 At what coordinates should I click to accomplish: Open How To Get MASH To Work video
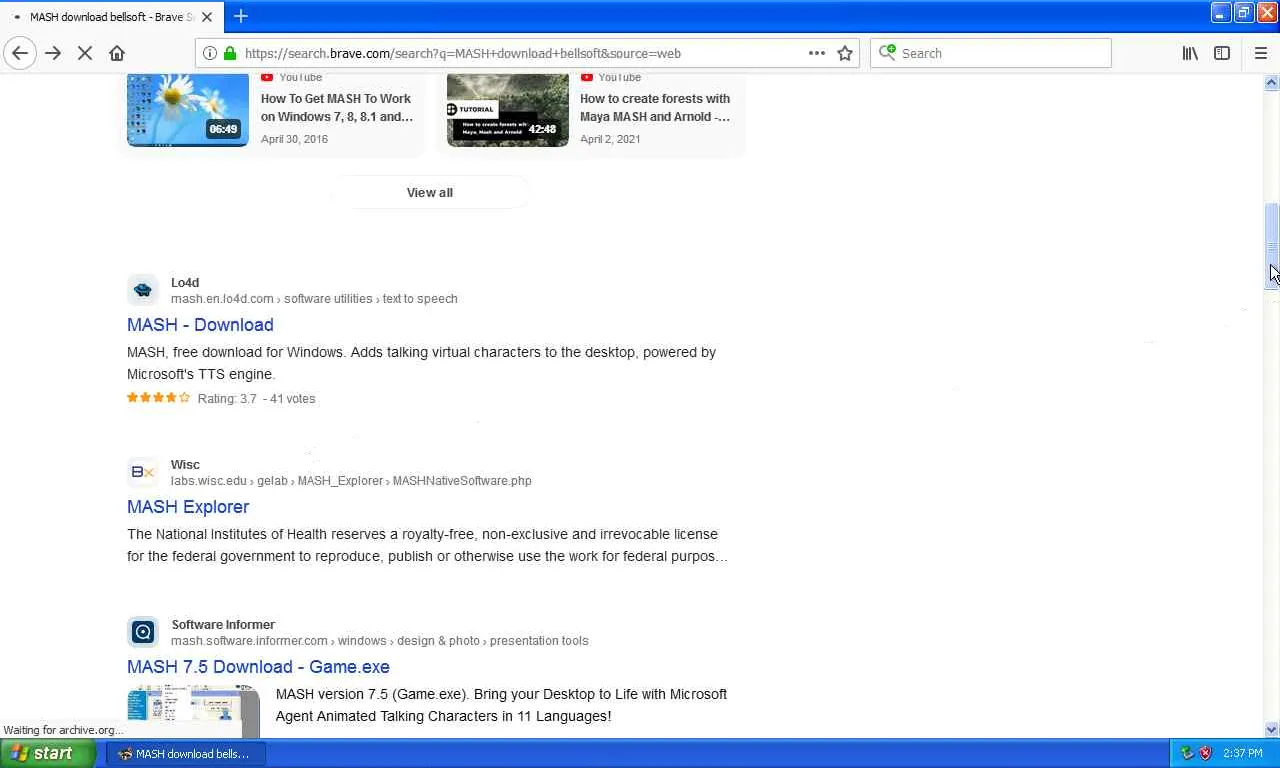337,108
